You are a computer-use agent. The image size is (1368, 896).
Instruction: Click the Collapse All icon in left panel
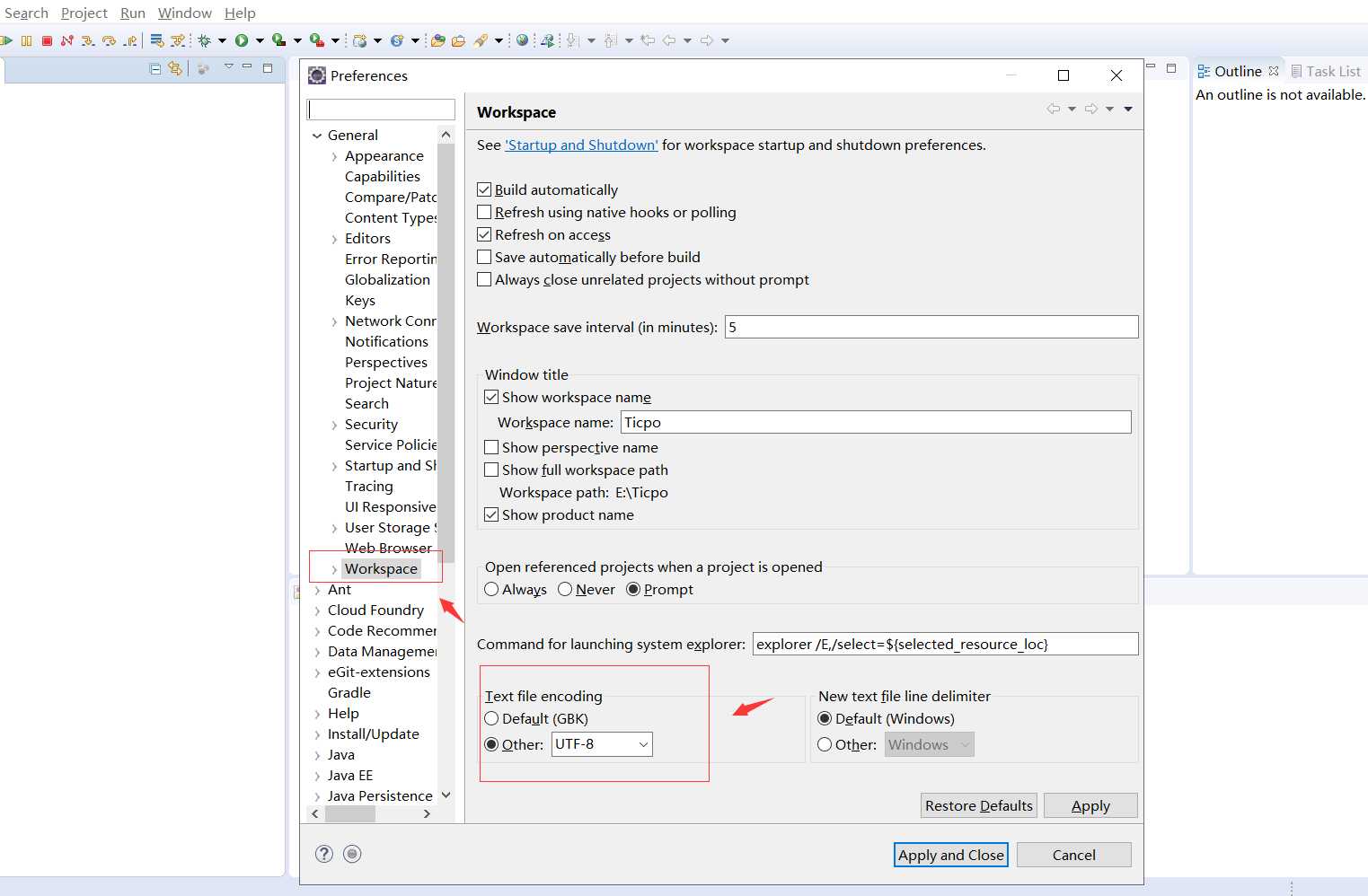[x=155, y=68]
